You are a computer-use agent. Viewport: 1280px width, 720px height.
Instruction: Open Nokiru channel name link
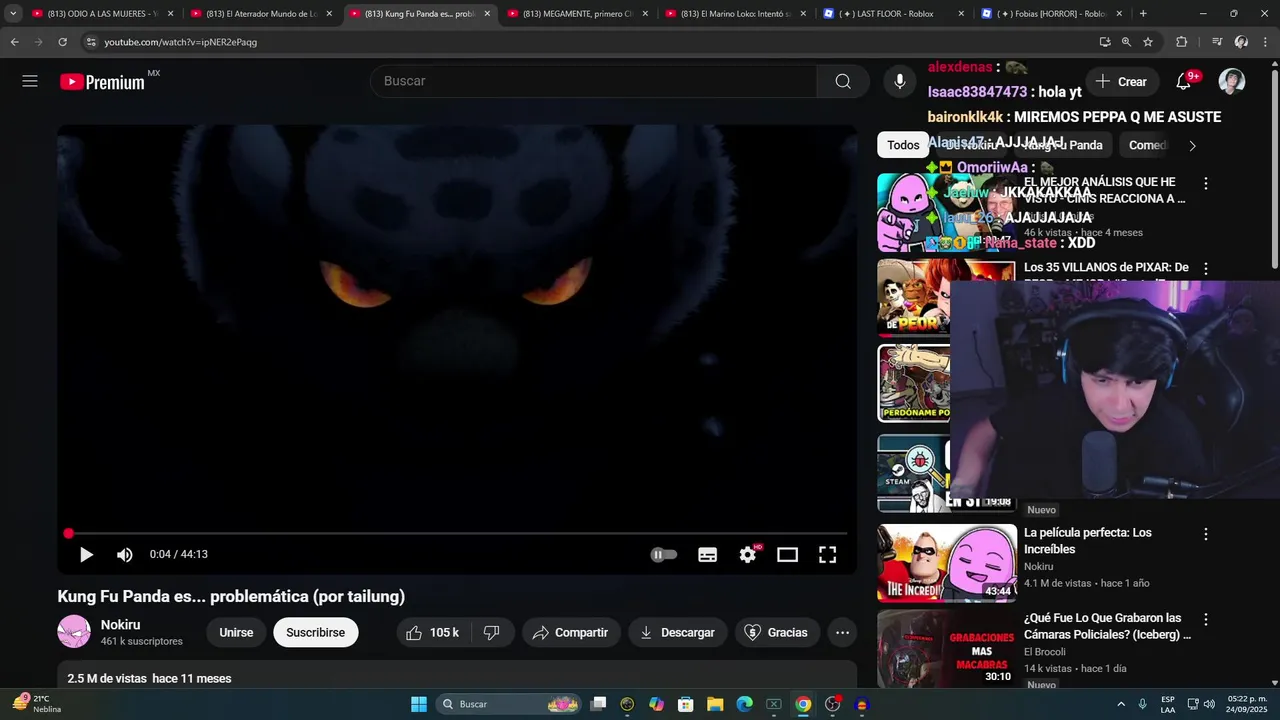[120, 624]
